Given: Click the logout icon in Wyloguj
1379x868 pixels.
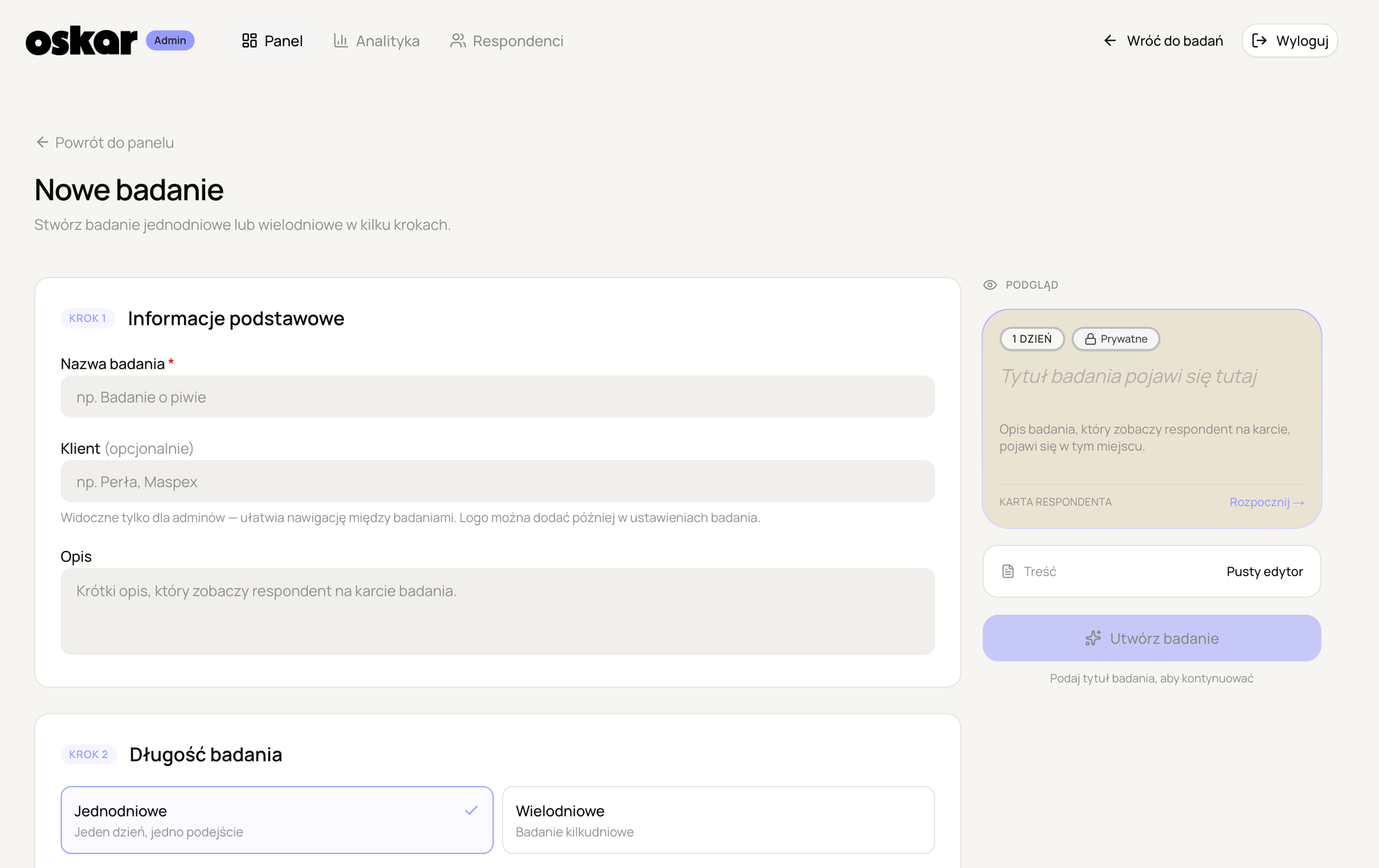Looking at the screenshot, I should (x=1259, y=41).
